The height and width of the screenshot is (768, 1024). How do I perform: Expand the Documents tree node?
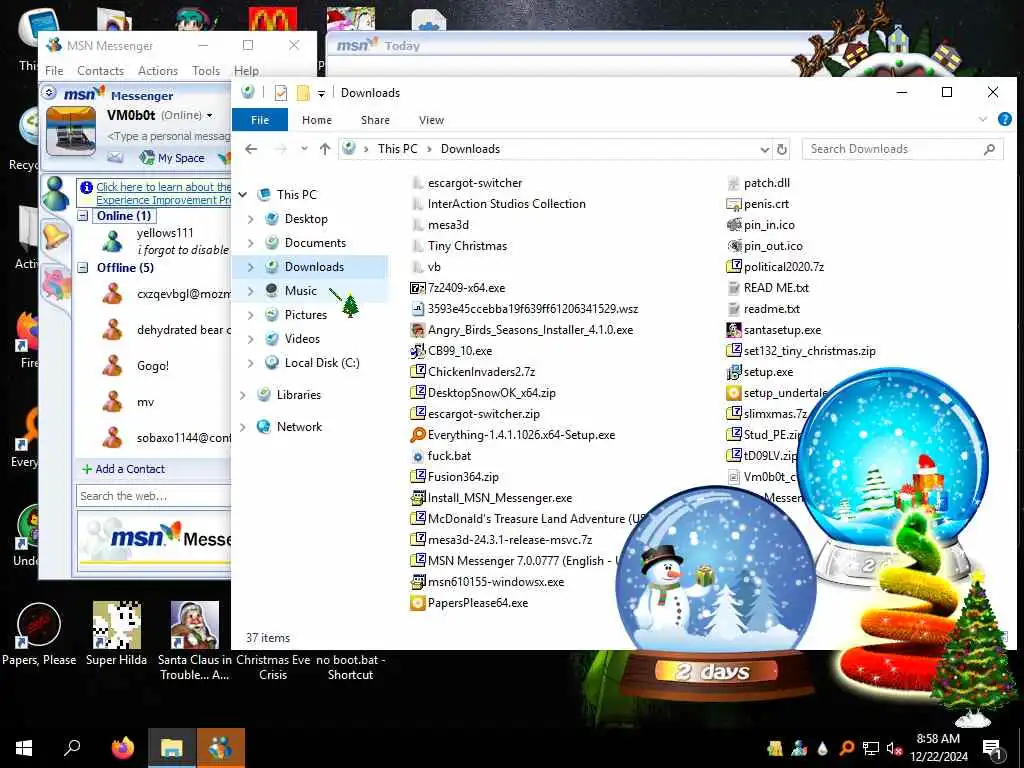point(251,243)
